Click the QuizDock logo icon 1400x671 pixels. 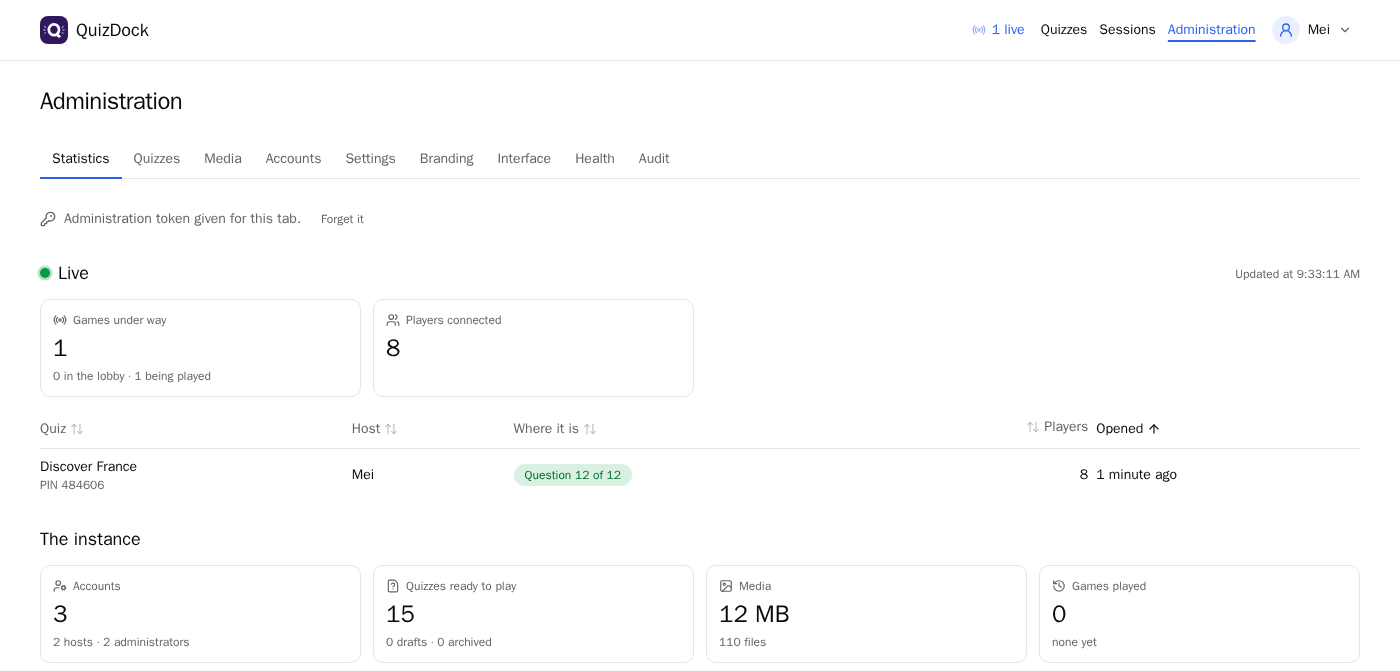(54, 30)
